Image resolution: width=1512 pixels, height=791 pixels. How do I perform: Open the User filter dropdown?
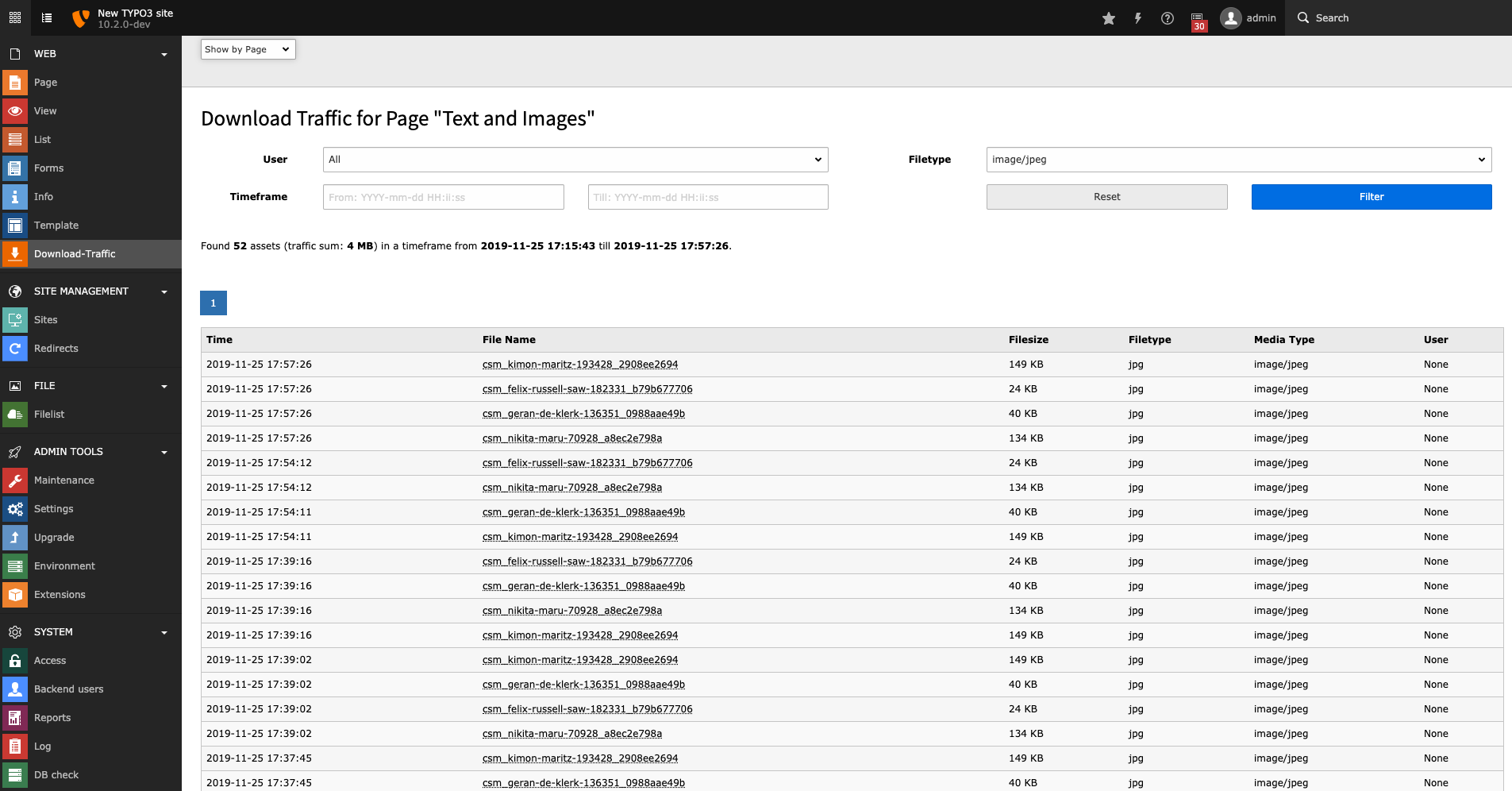(574, 159)
